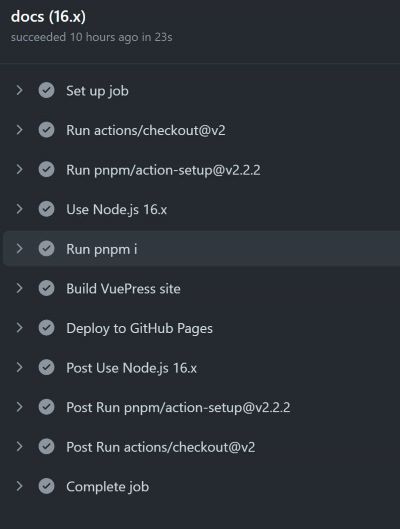Screen dimensions: 400x529
Task: Expand chevron for Post Use Node.js 16.x
Action: (x=20, y=367)
